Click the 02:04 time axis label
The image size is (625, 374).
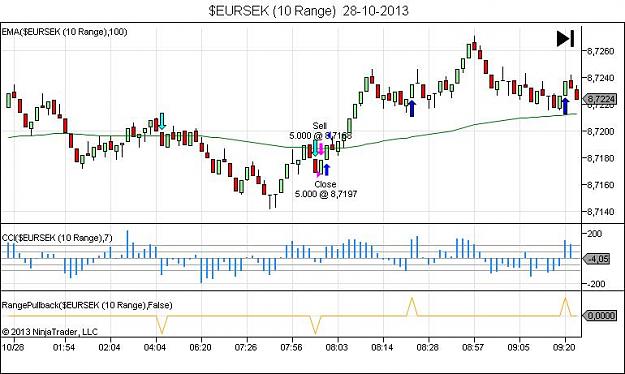pyautogui.click(x=109, y=348)
